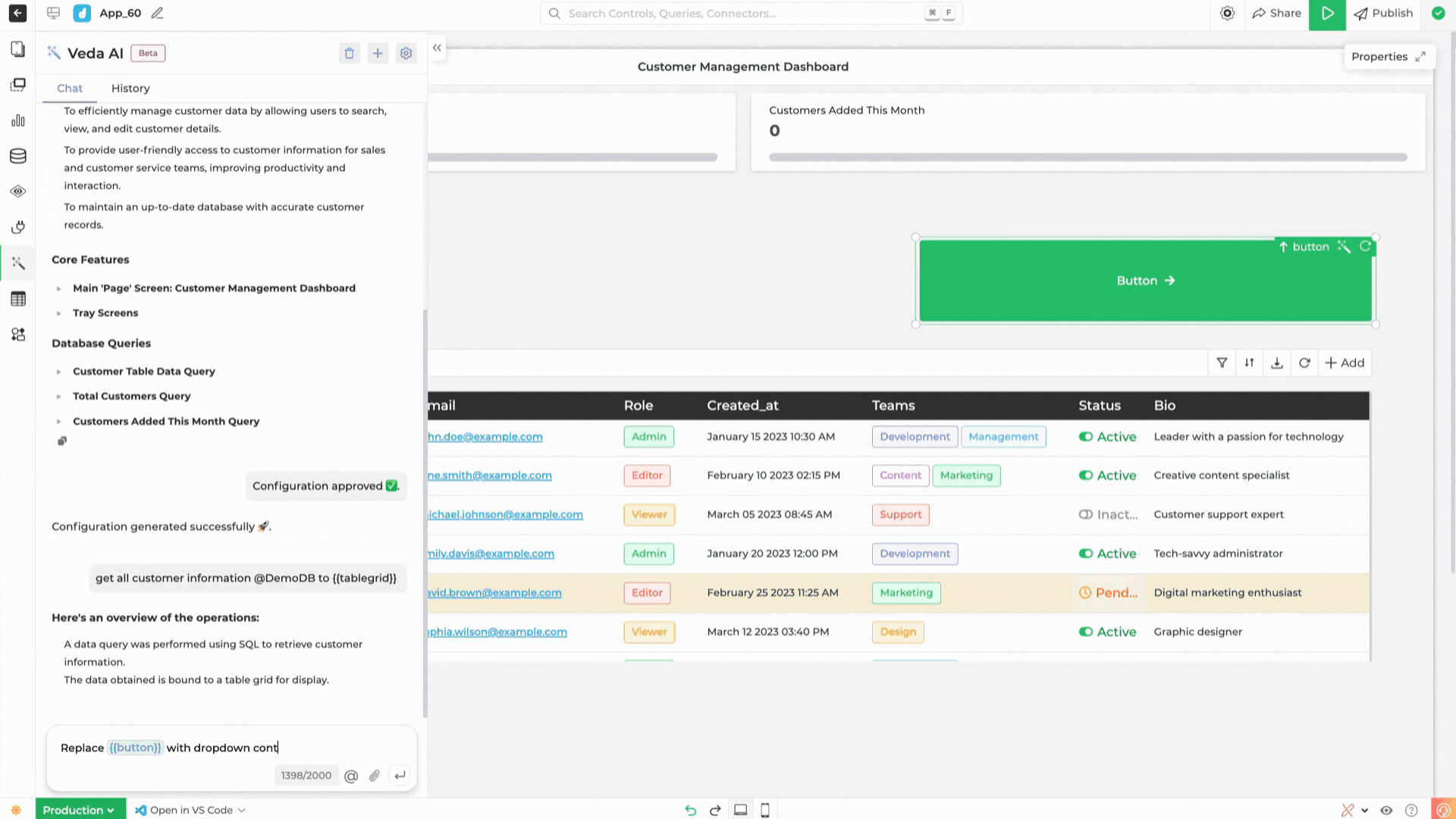Click the trash icon in Veda AI header
Image resolution: width=1456 pixels, height=819 pixels.
[349, 53]
